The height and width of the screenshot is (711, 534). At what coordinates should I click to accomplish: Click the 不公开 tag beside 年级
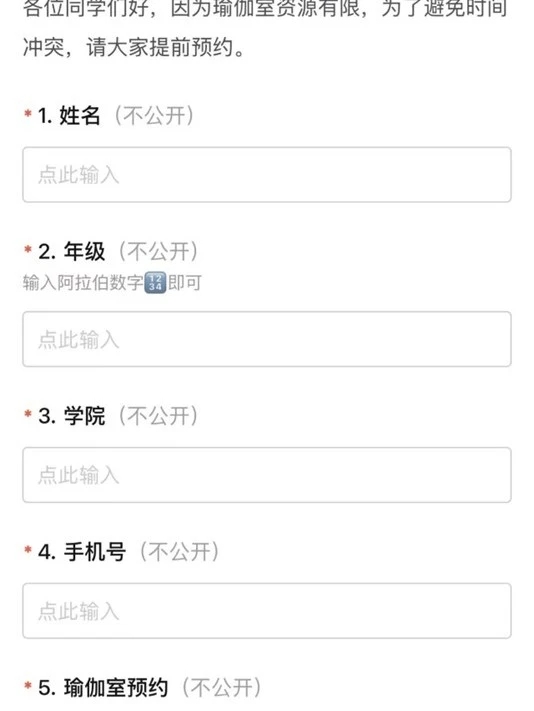pyautogui.click(x=158, y=251)
